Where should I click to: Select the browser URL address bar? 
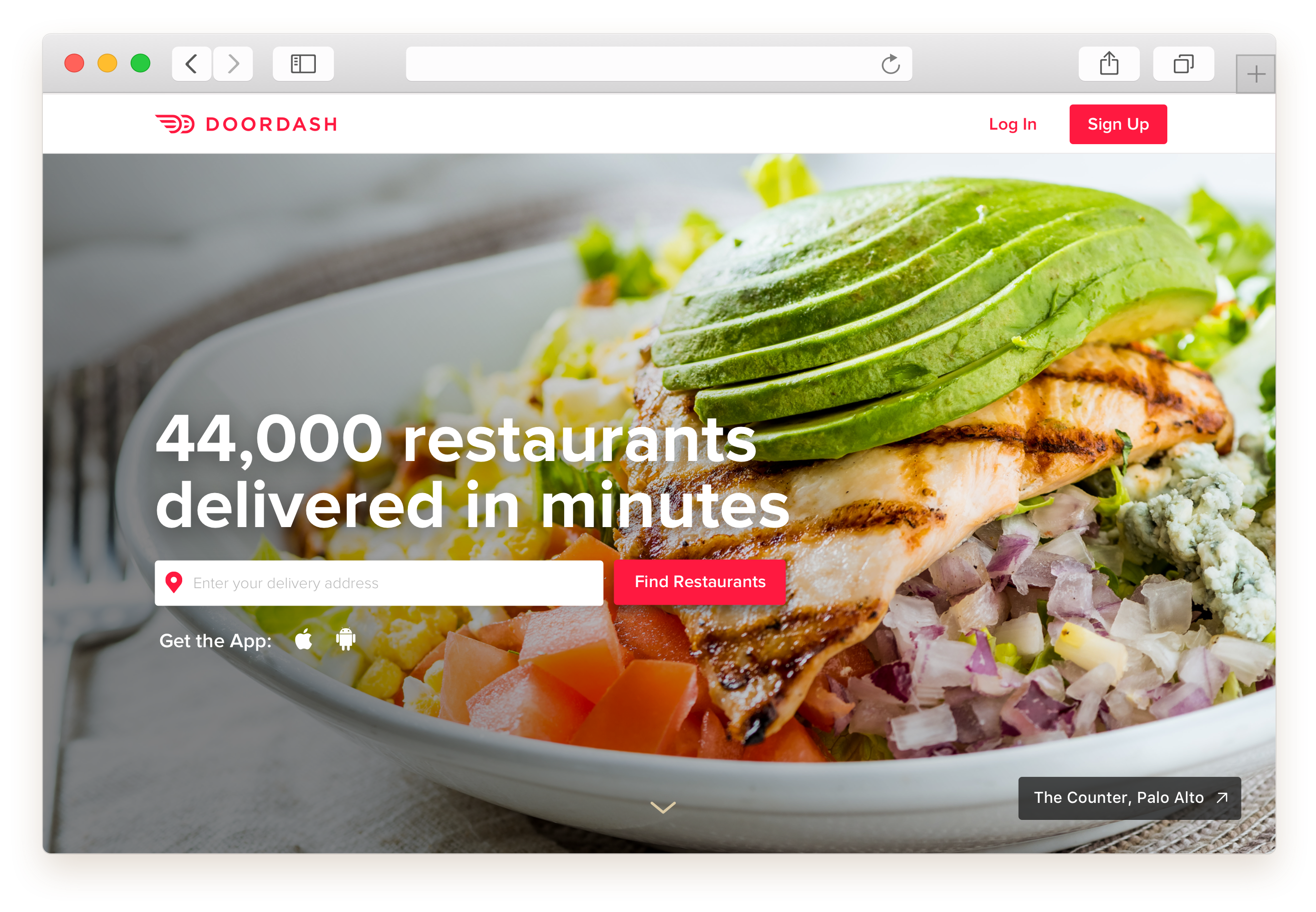point(658,64)
